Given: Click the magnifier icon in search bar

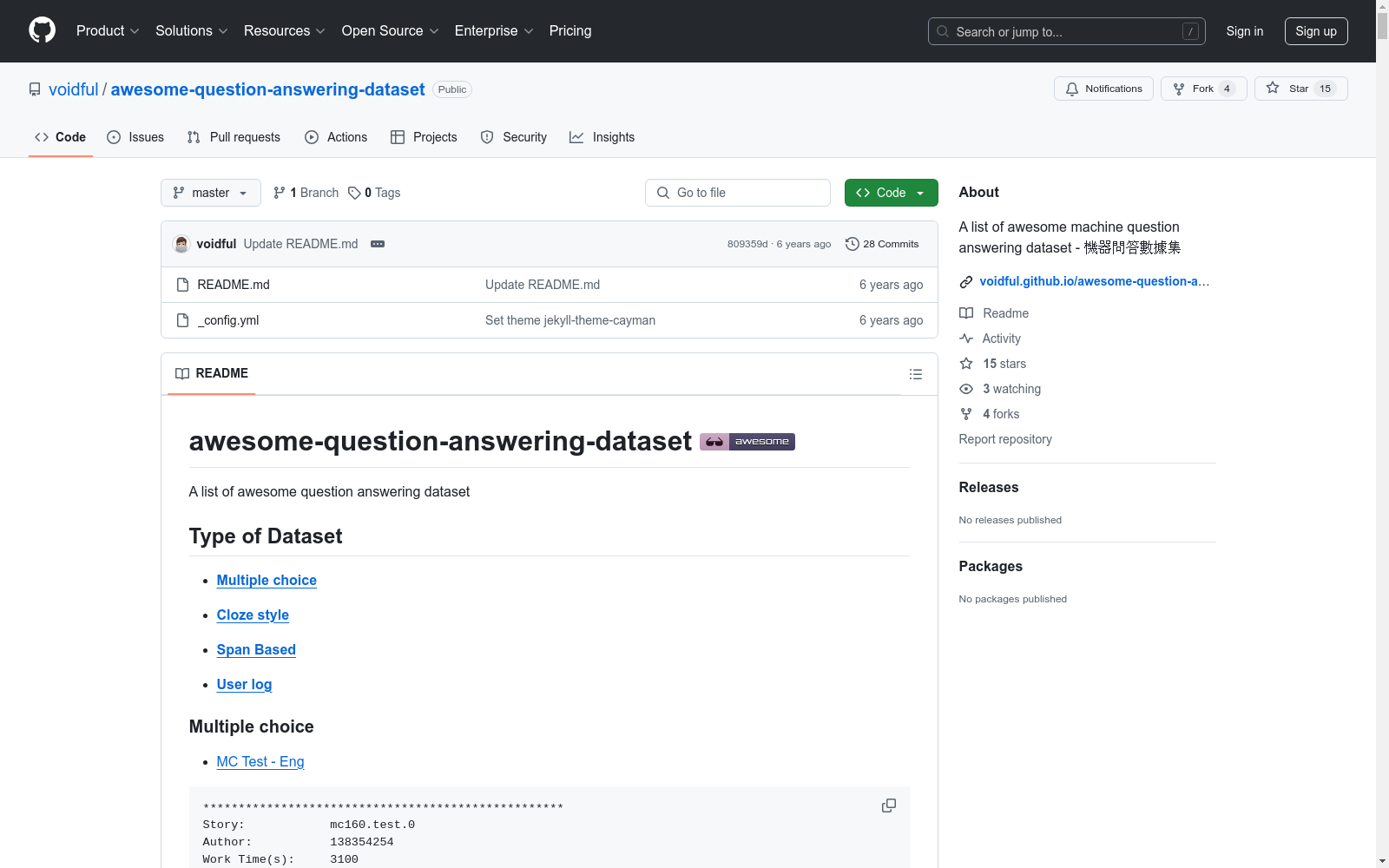Looking at the screenshot, I should coord(943,31).
